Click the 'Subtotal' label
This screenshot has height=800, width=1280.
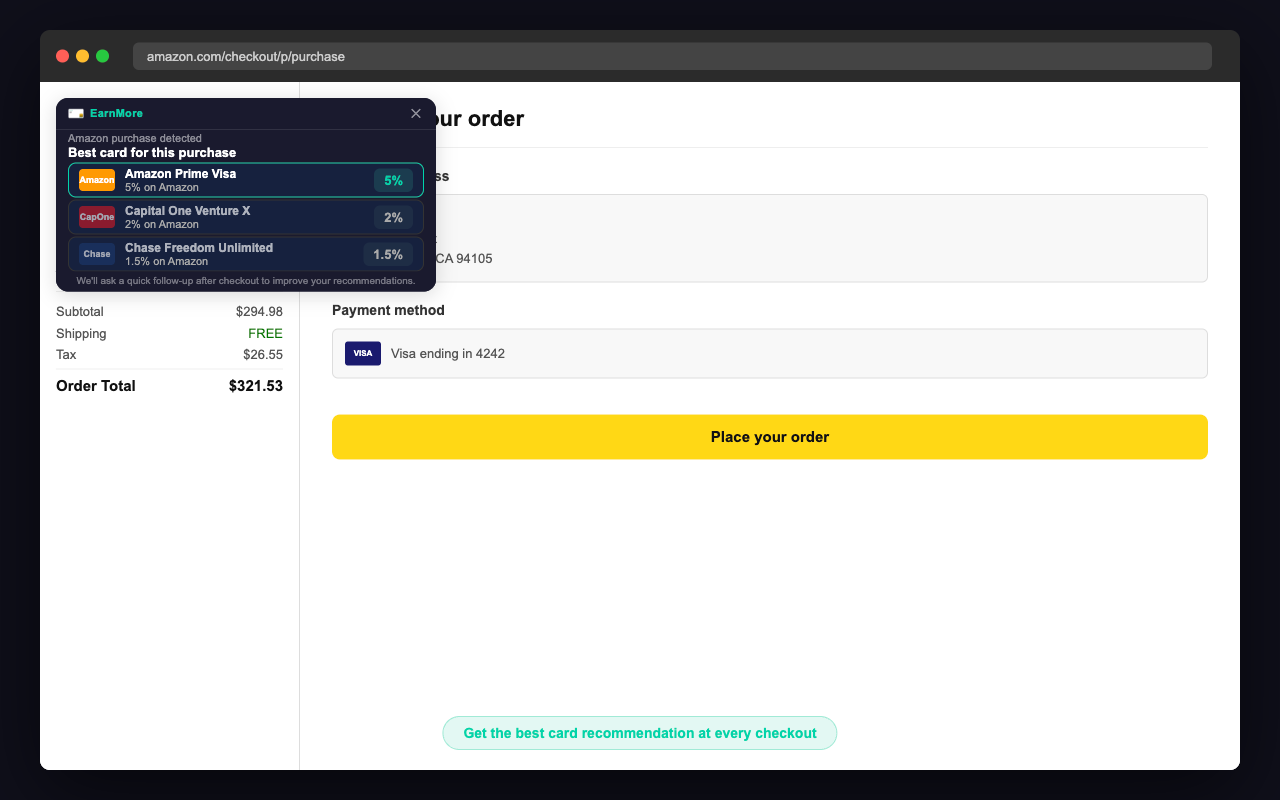(x=80, y=312)
